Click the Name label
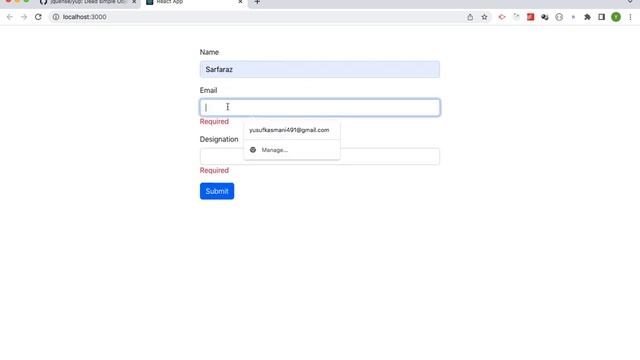 (x=209, y=52)
